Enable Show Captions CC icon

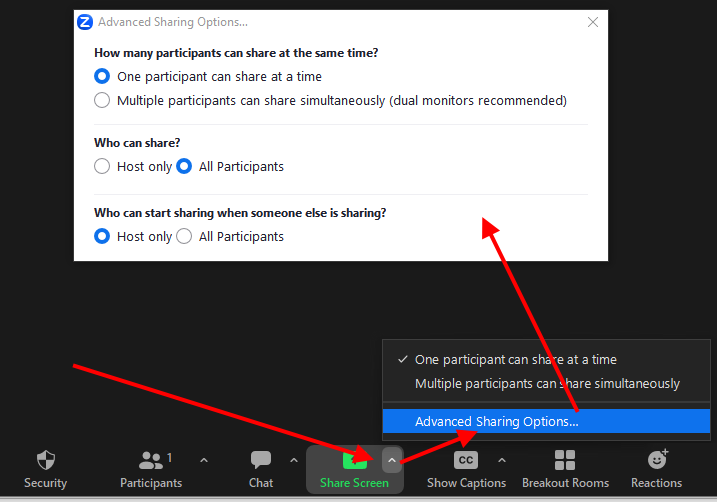[x=466, y=460]
